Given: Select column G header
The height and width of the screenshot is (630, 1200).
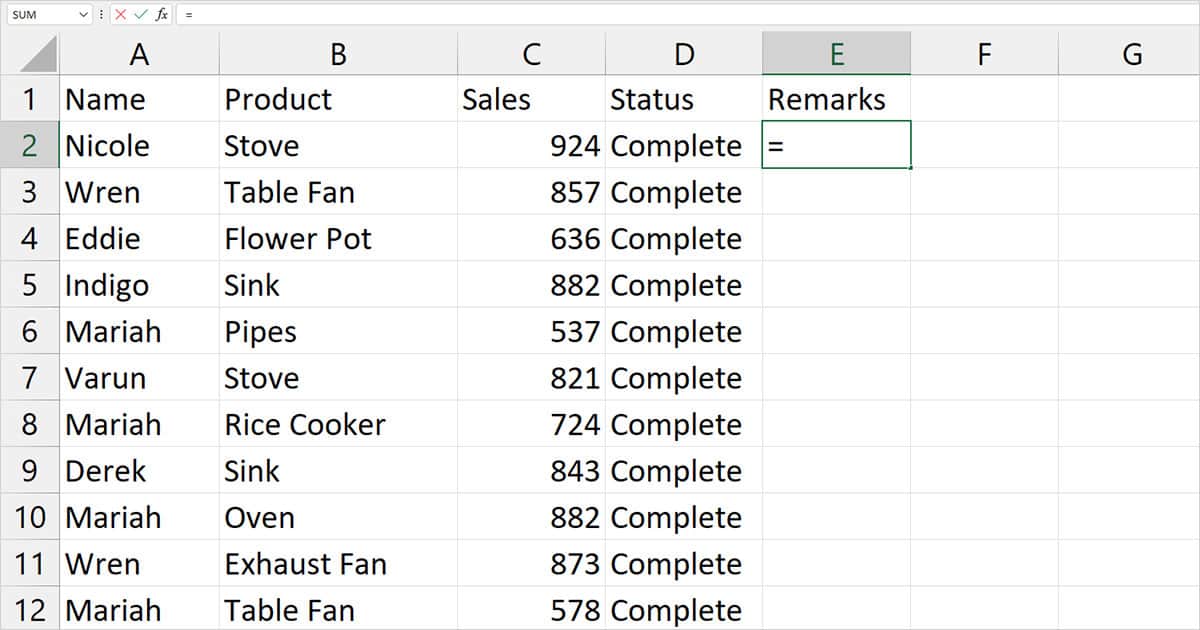Looking at the screenshot, I should coord(1131,53).
